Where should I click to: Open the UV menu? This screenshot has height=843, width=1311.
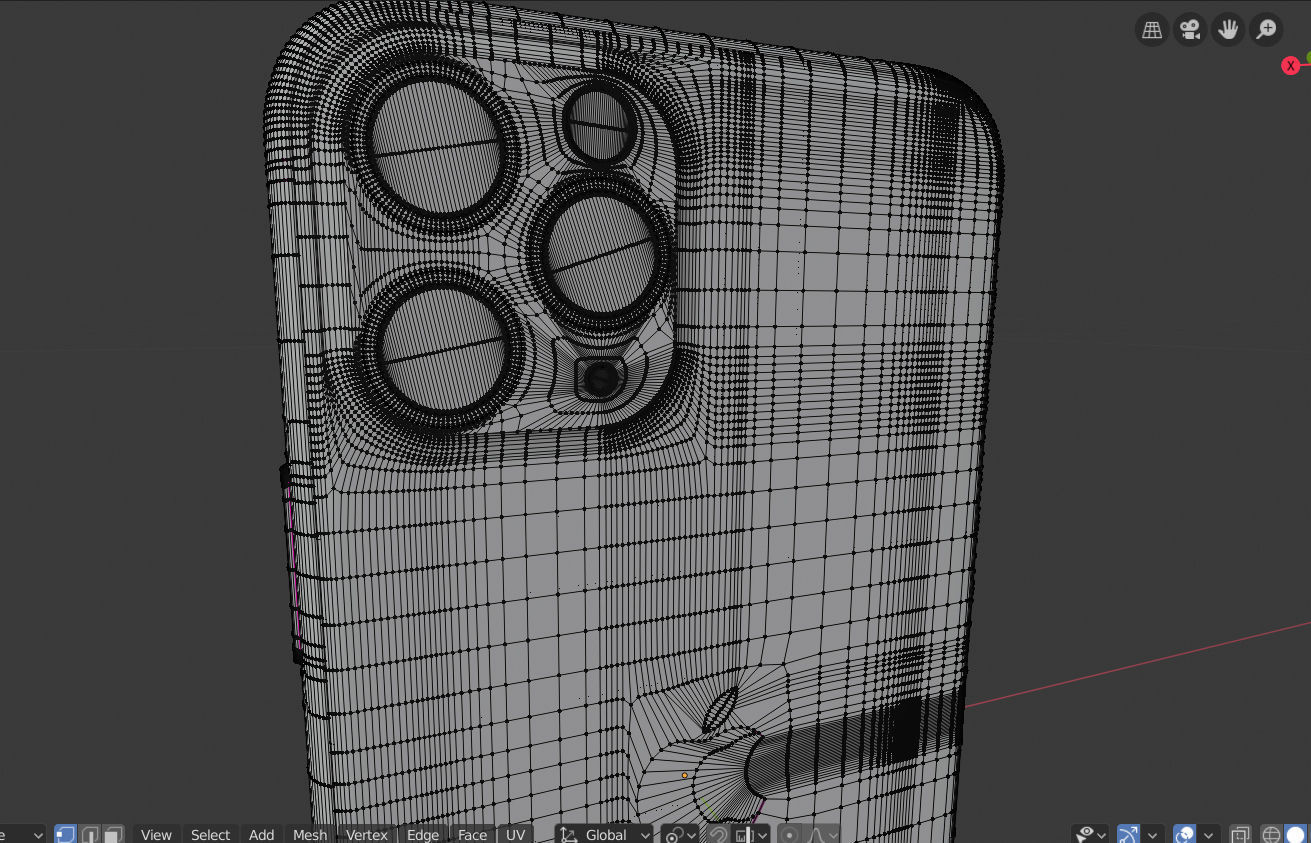516,835
